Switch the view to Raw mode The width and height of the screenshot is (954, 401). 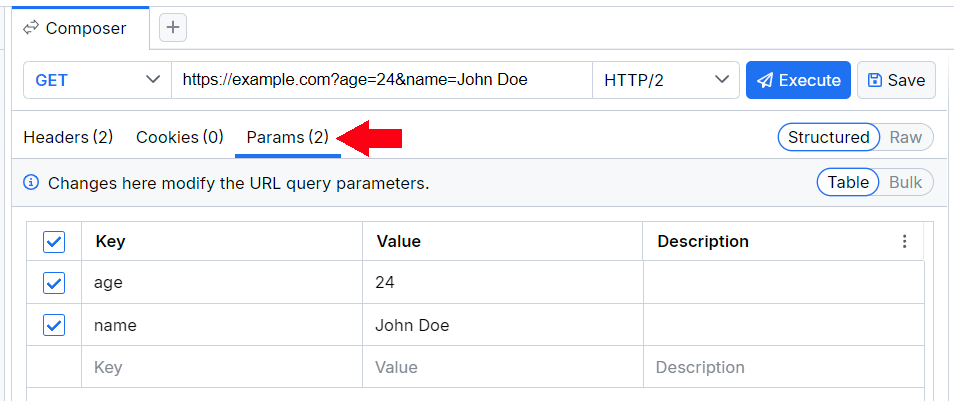click(906, 137)
